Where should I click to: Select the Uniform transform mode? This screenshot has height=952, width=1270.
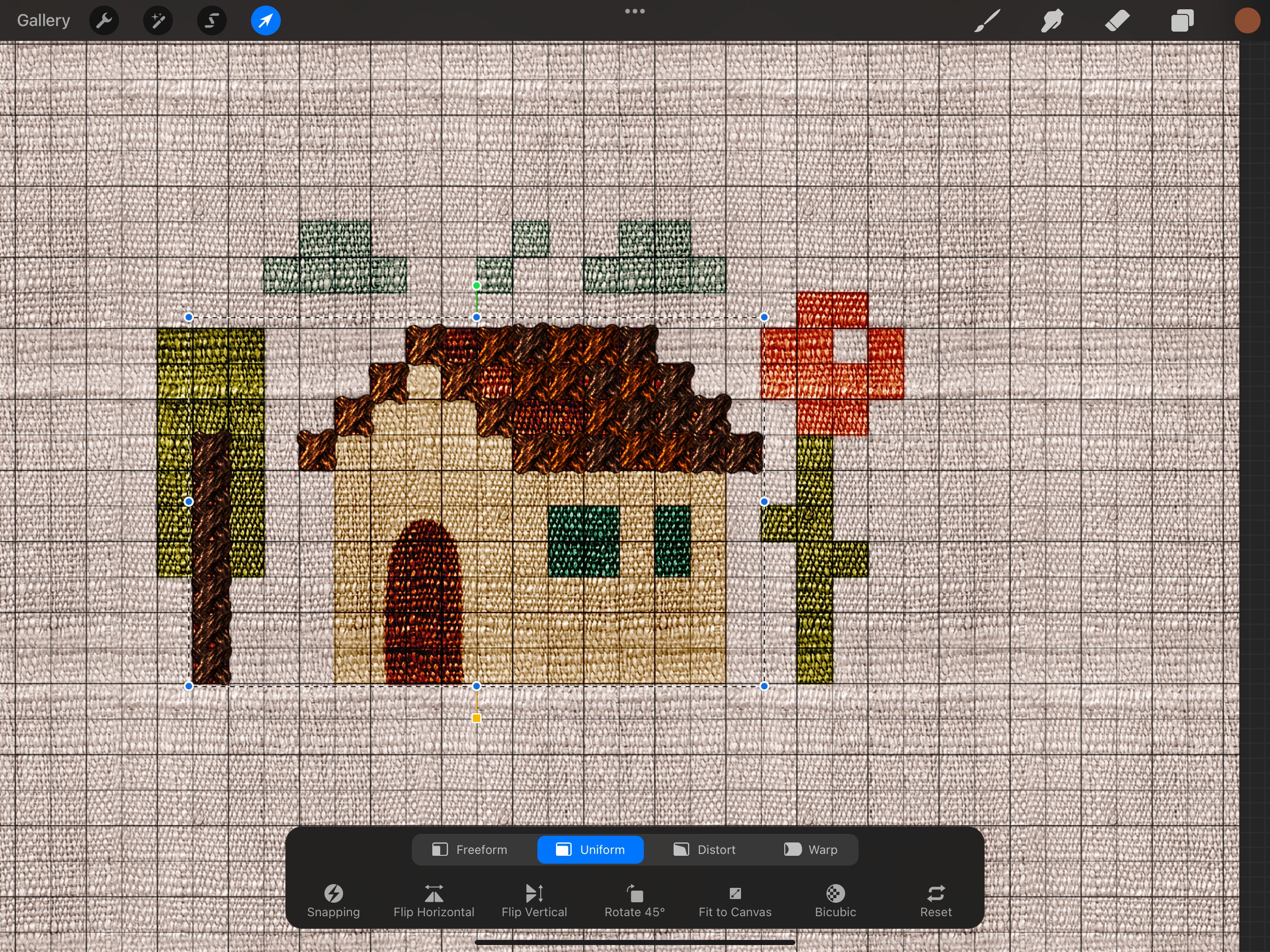click(x=590, y=850)
